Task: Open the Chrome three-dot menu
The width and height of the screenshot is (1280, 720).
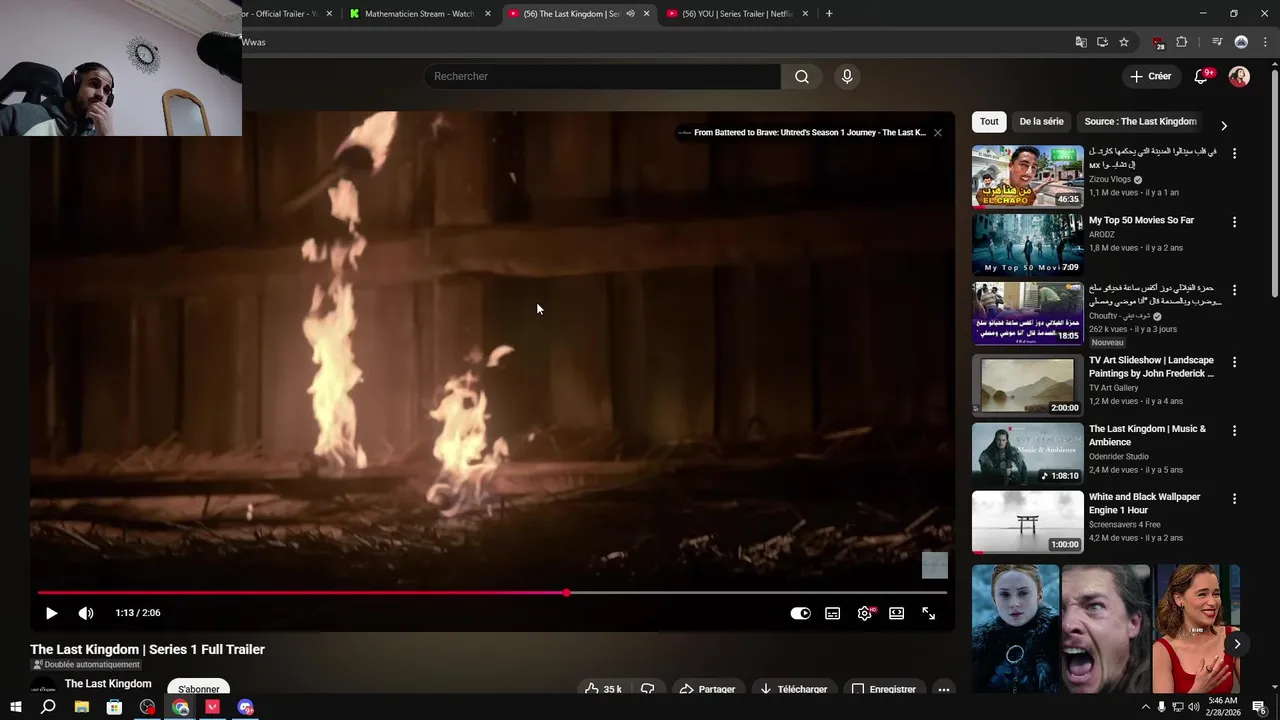Action: (x=1263, y=42)
